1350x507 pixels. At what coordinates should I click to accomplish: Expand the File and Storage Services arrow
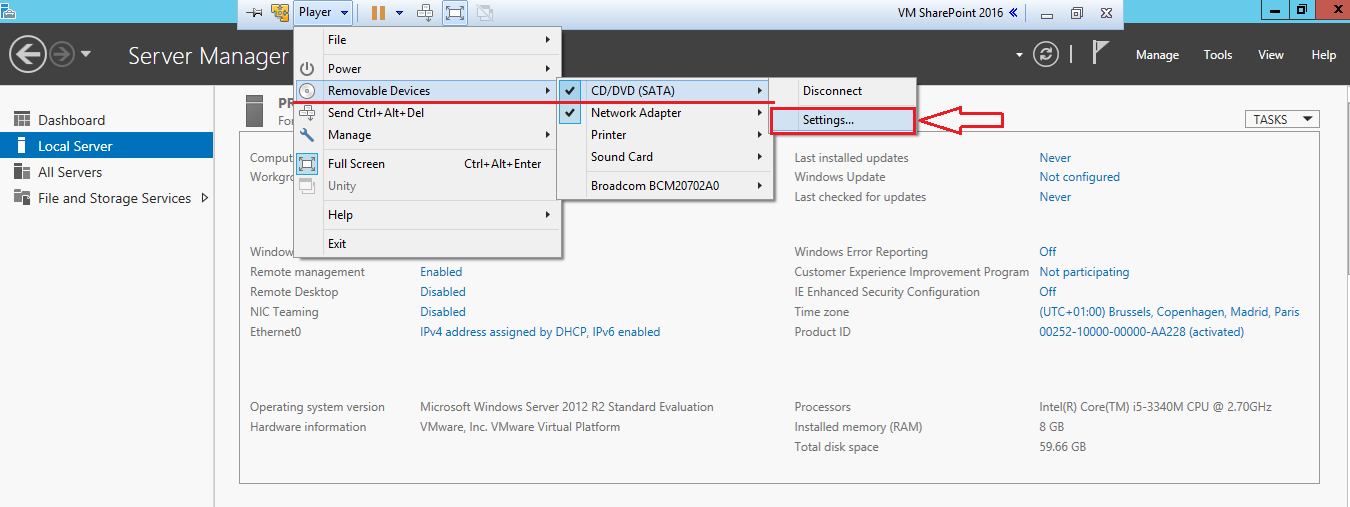[x=205, y=198]
